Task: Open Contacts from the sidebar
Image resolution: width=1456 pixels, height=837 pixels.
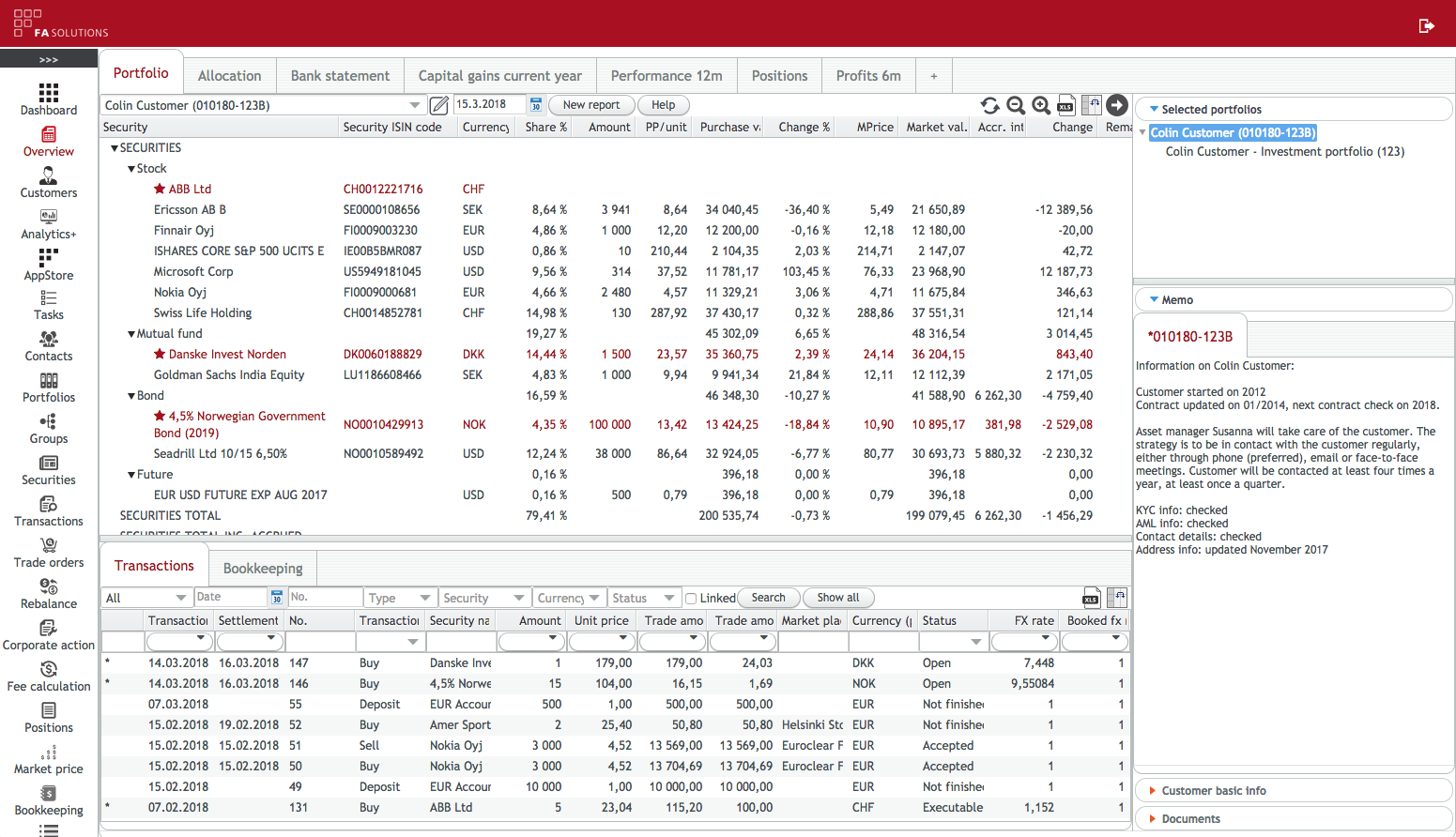Action: click(x=49, y=346)
